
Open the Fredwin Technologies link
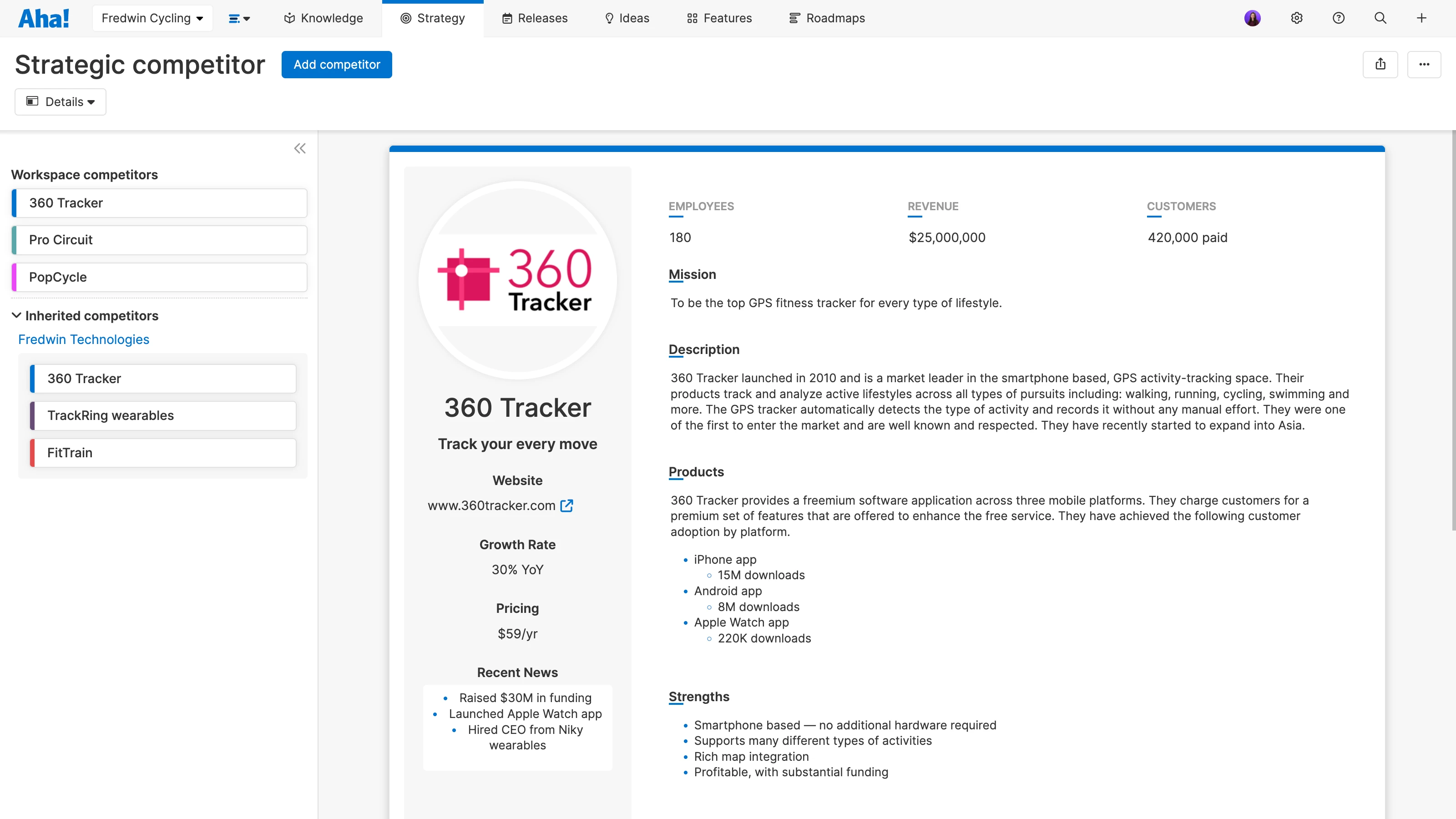click(84, 339)
